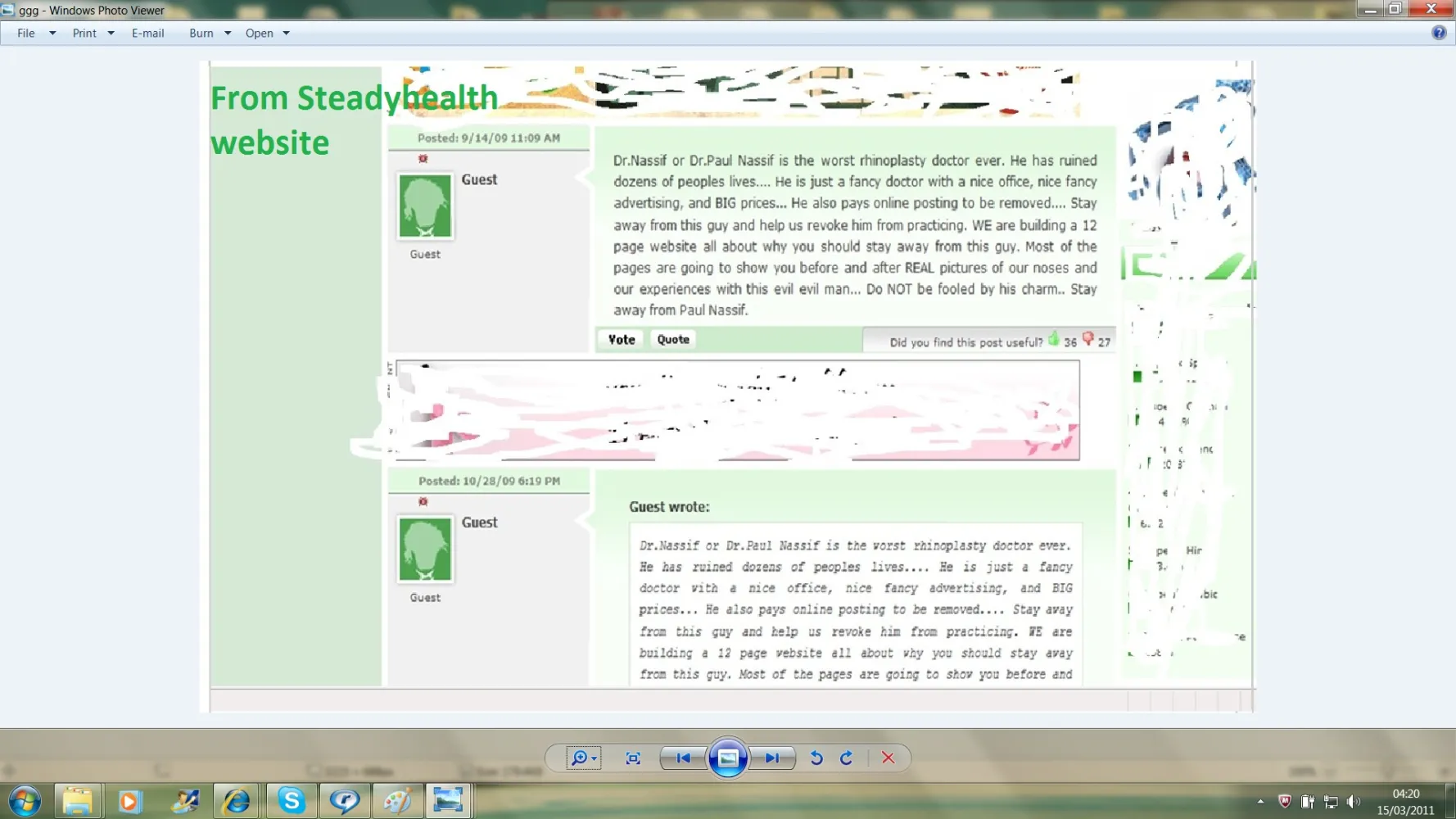
Task: Click the security shield tray icon
Action: (1284, 802)
